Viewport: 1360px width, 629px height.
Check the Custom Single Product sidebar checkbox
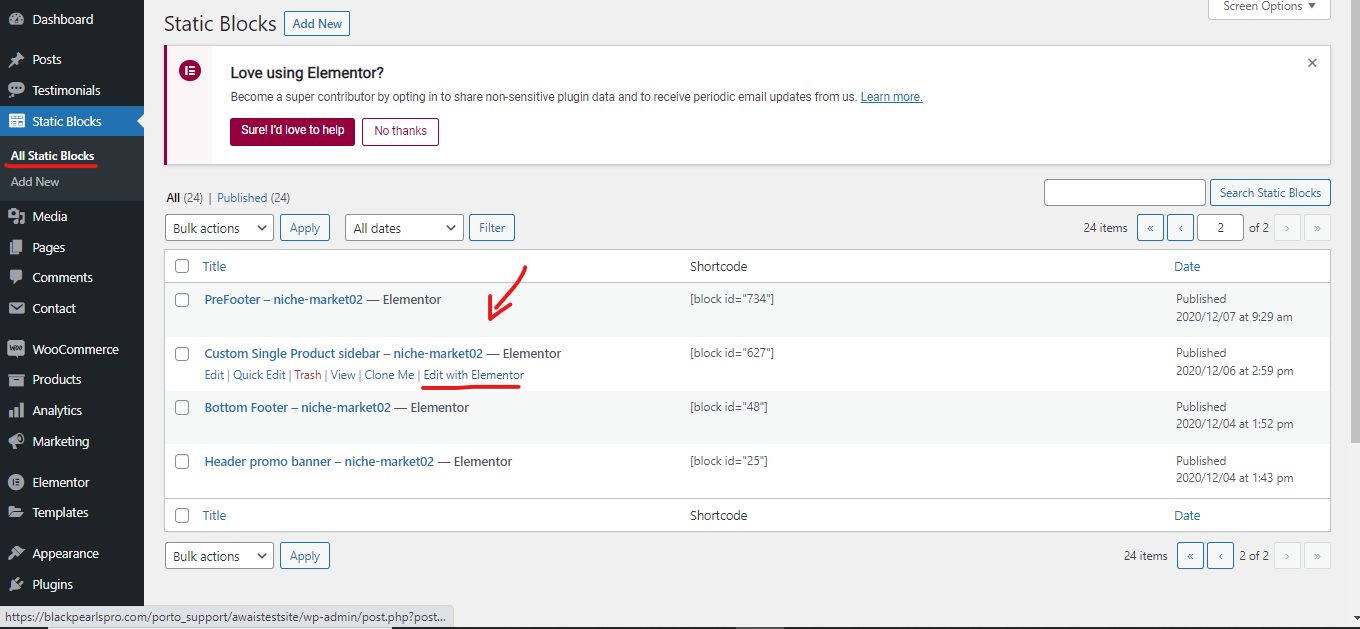[x=182, y=354]
